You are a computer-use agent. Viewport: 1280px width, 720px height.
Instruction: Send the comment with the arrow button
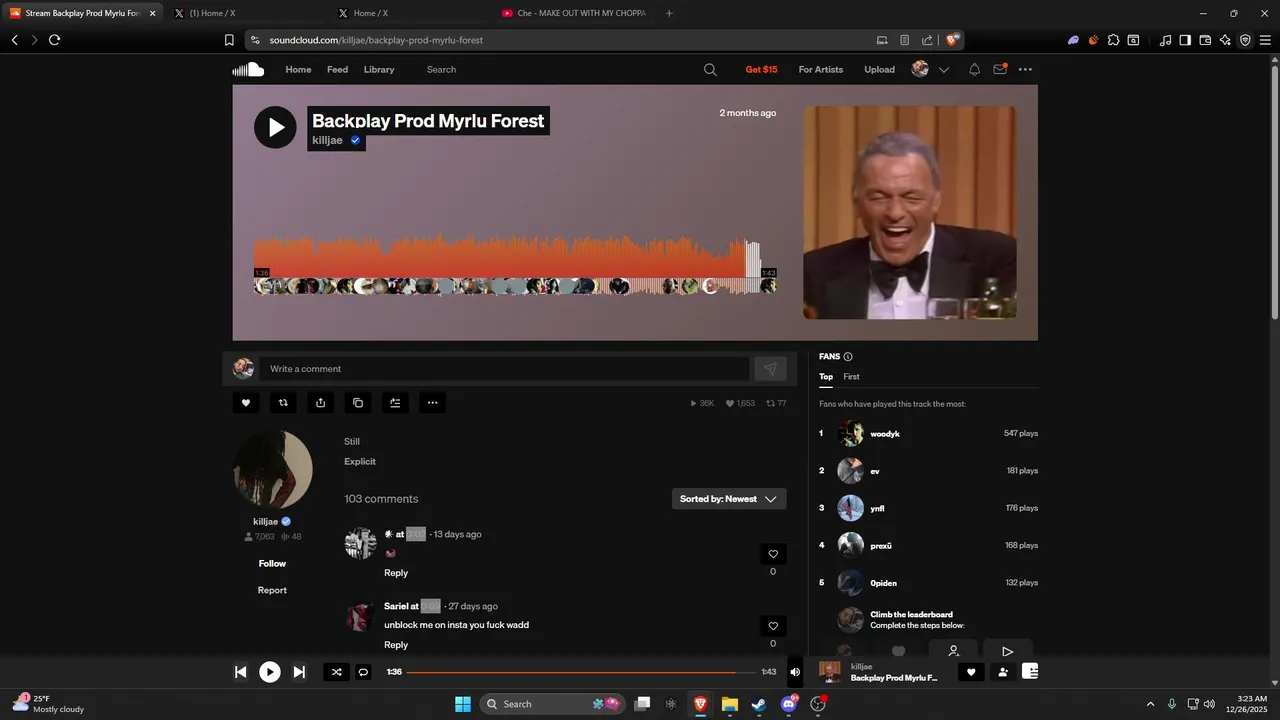(770, 369)
